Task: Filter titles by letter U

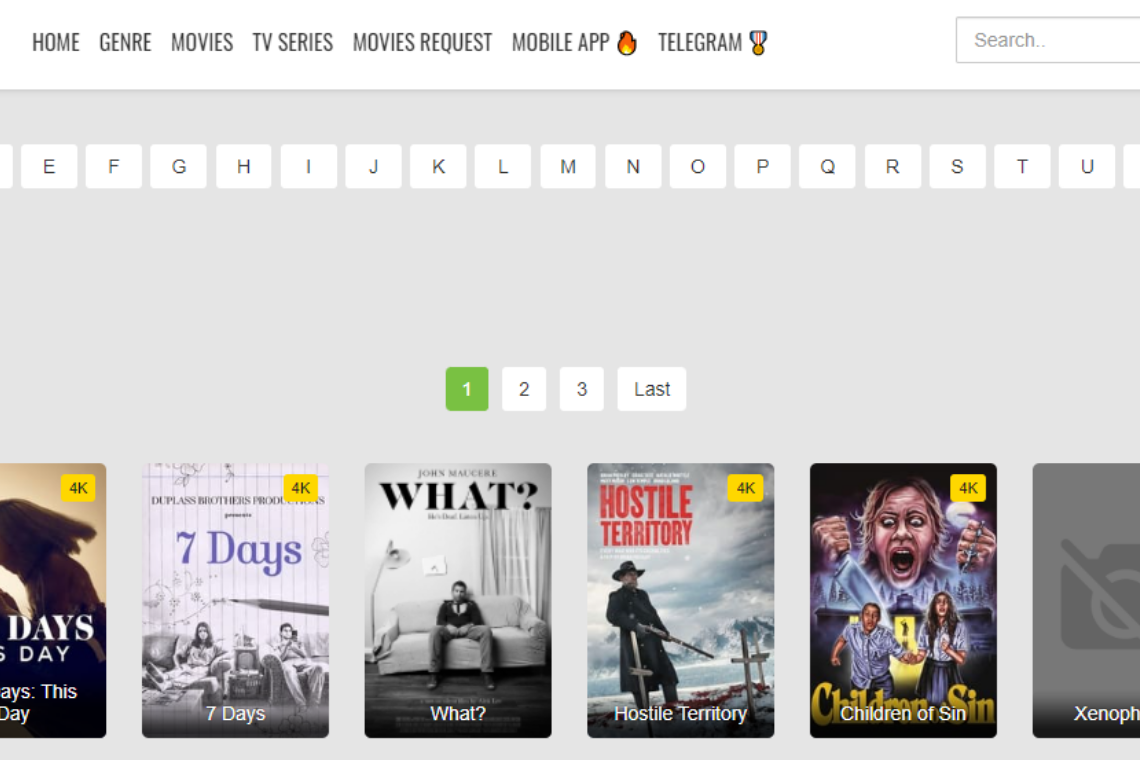Action: point(1087,167)
